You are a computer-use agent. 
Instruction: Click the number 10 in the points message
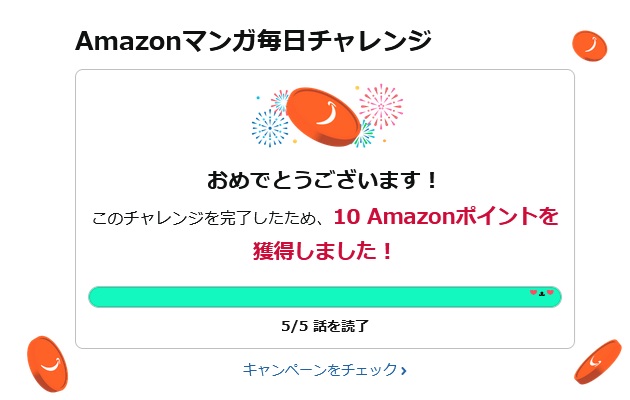click(x=346, y=216)
